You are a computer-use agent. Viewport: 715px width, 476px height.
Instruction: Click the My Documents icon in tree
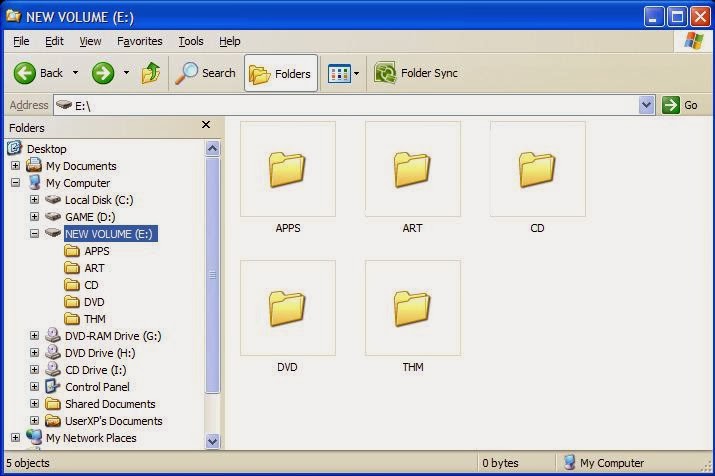coord(34,165)
